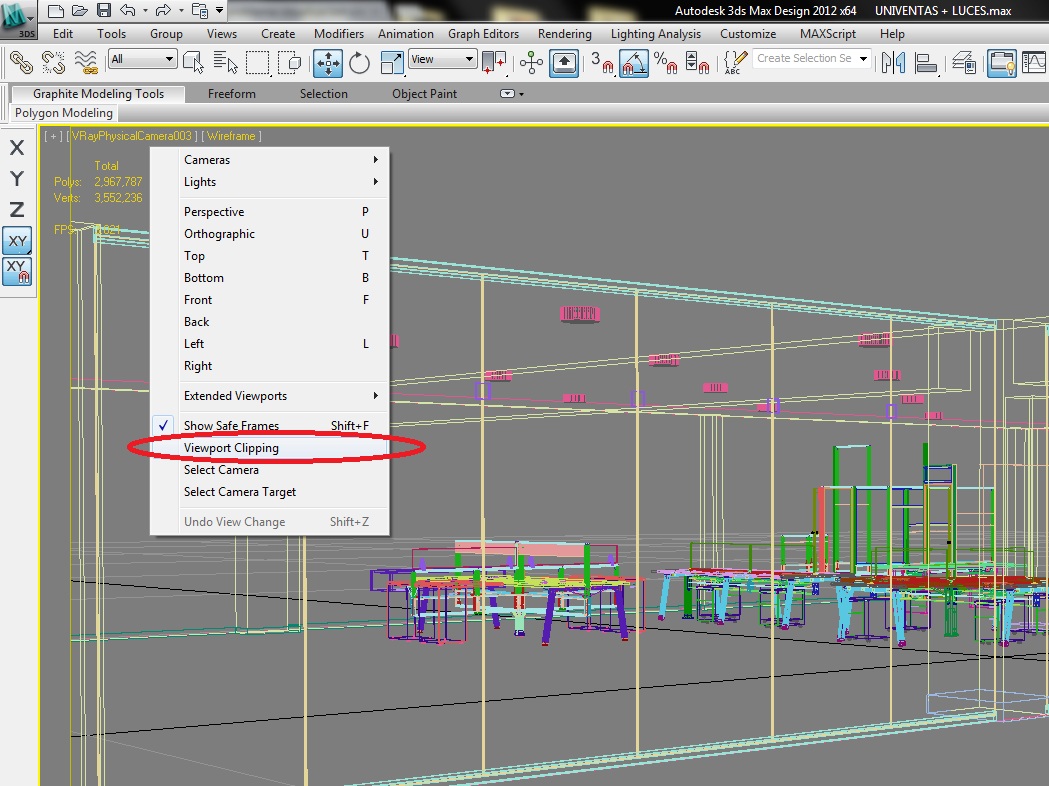The image size is (1049, 786).
Task: Click the Use Pivot Point Center icon
Action: (x=494, y=63)
